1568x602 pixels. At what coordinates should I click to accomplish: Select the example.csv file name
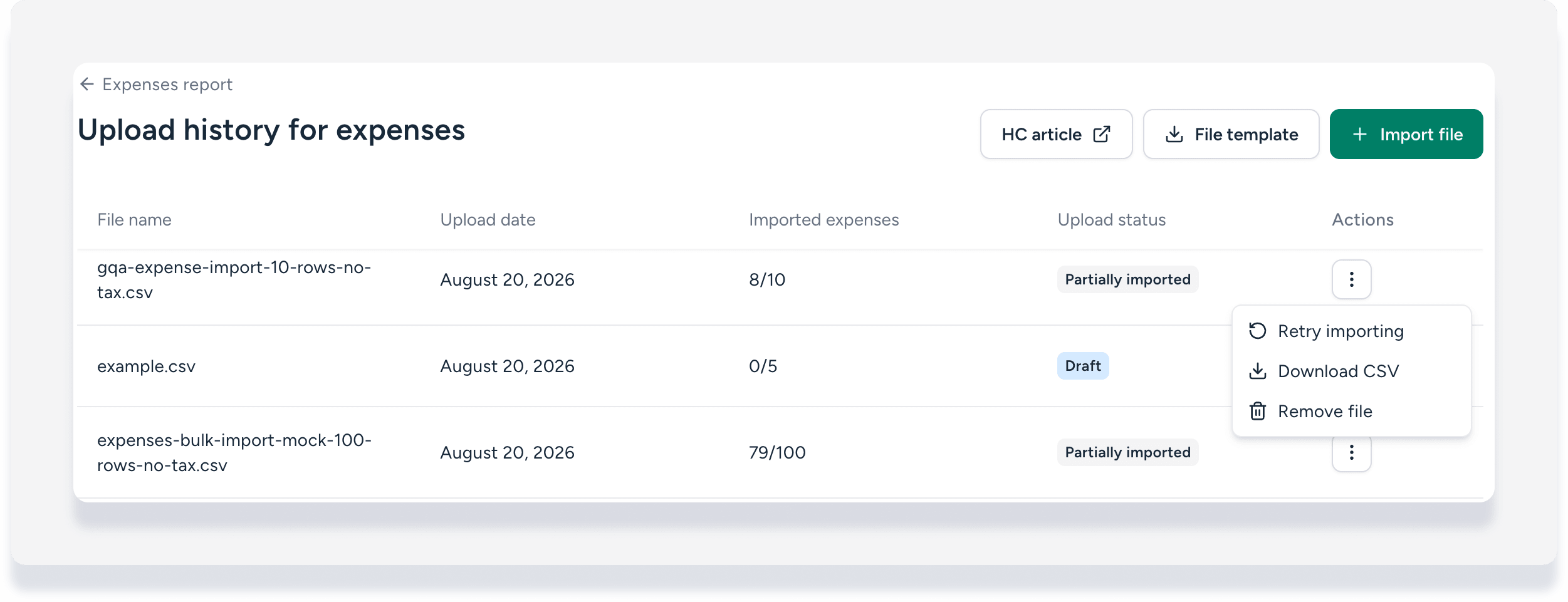(x=146, y=366)
